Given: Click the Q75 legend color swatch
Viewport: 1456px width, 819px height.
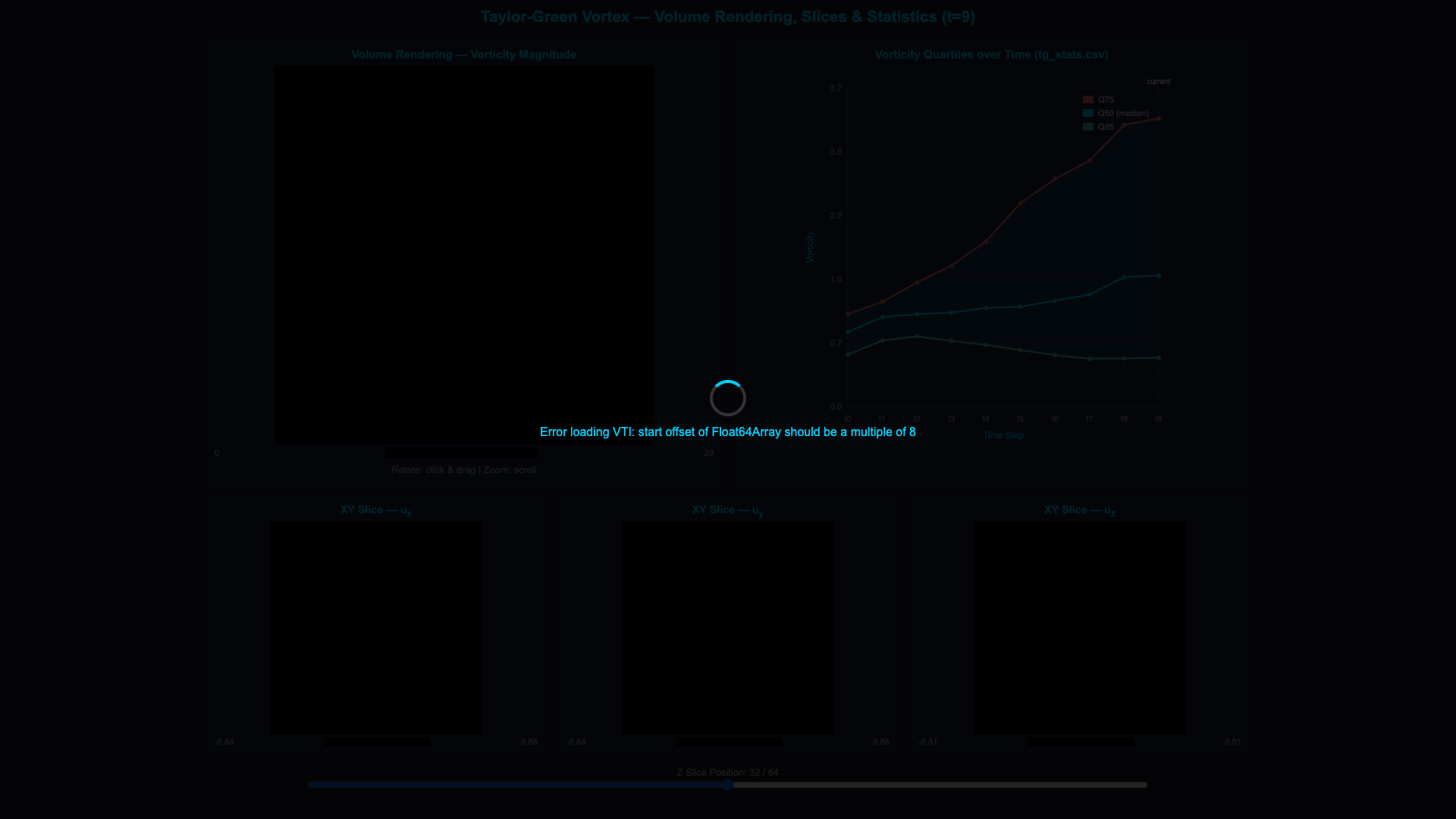Looking at the screenshot, I should pos(1088,99).
